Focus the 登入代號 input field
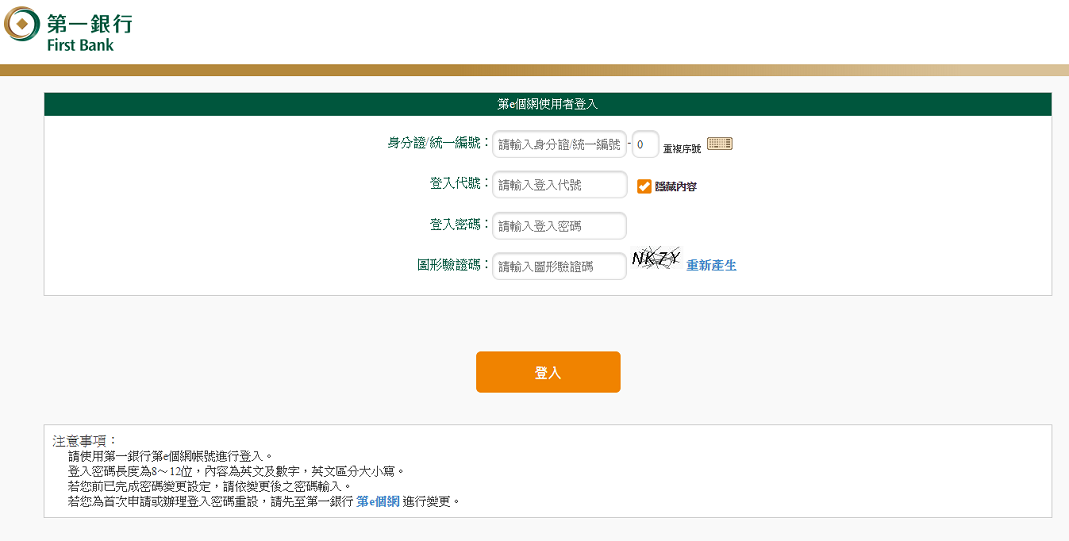This screenshot has height=541, width=1069. (559, 185)
